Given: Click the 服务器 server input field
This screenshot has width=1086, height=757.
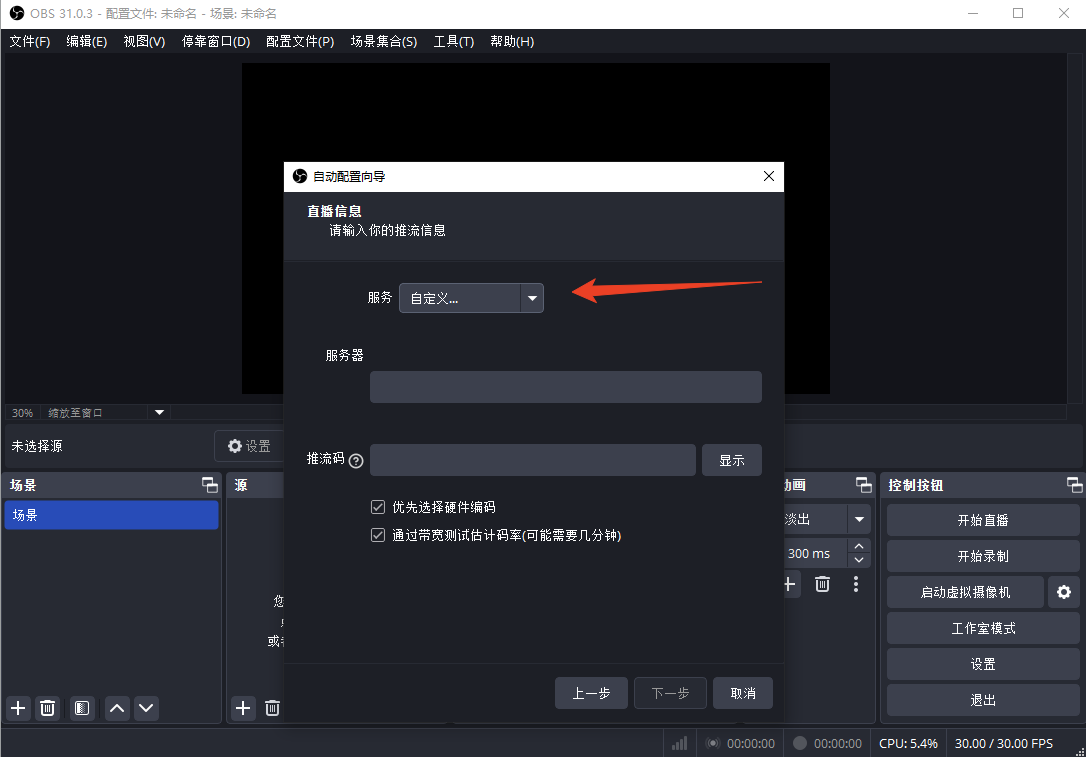Looking at the screenshot, I should (565, 387).
